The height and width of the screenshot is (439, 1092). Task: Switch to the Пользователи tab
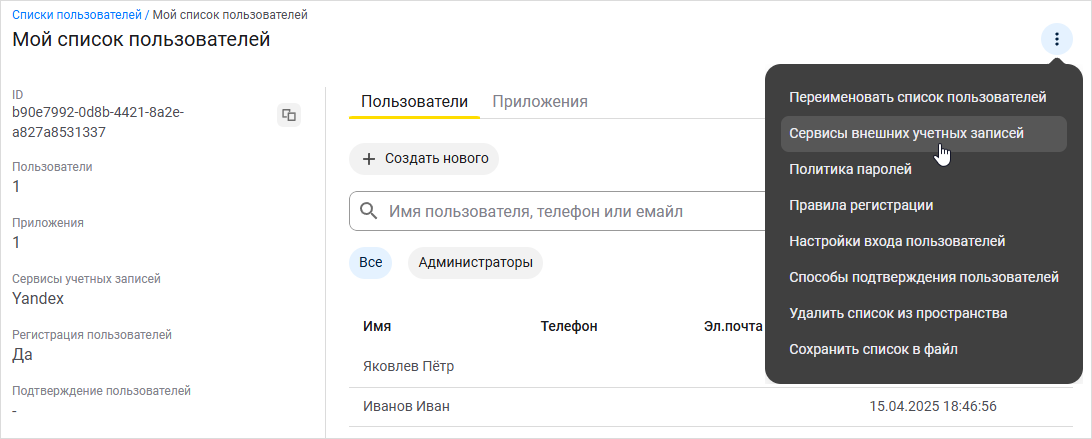click(x=414, y=102)
